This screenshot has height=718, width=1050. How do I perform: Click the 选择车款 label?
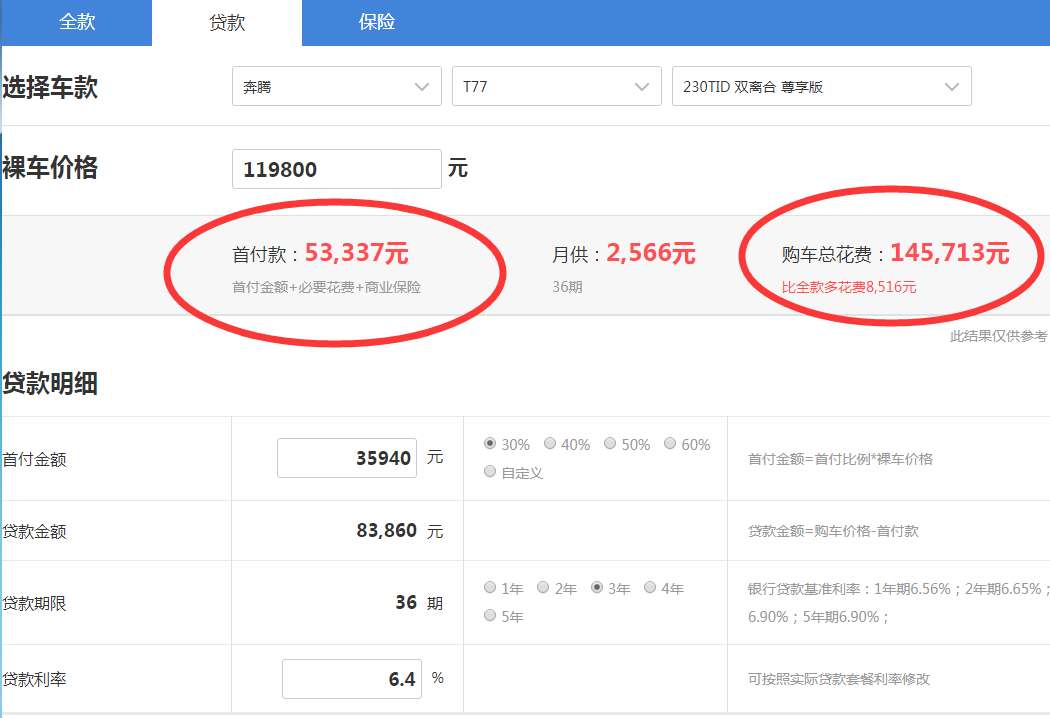click(x=50, y=88)
